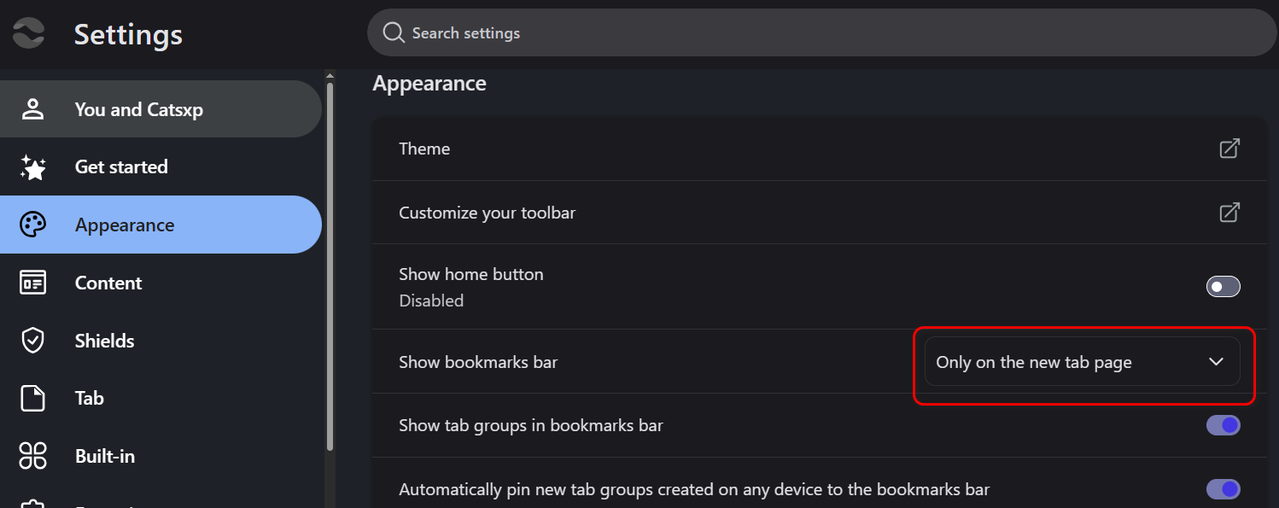Click the Get started sparkle icon
This screenshot has width=1279, height=508.
(x=33, y=167)
